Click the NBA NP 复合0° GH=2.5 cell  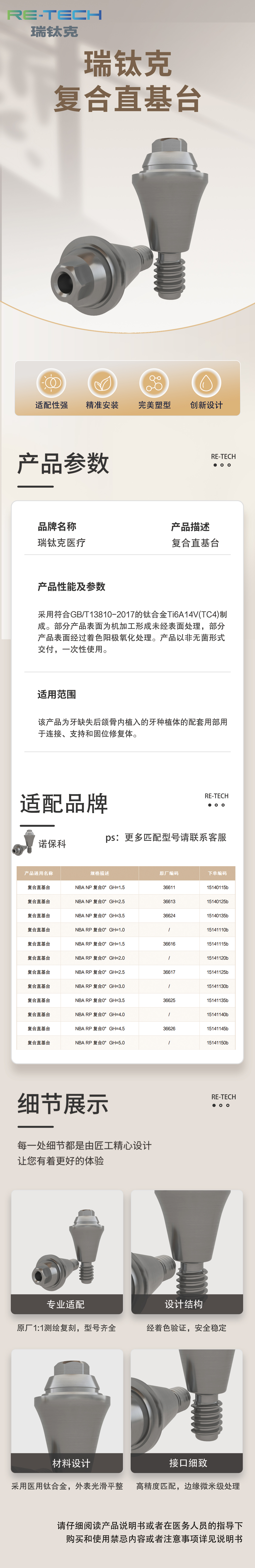click(100, 901)
